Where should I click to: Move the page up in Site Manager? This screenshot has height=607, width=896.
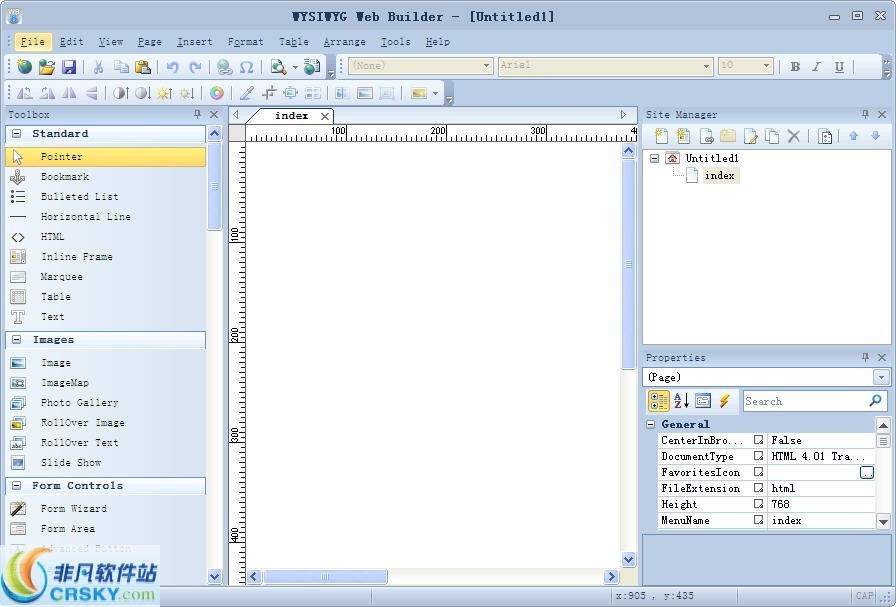click(x=854, y=136)
